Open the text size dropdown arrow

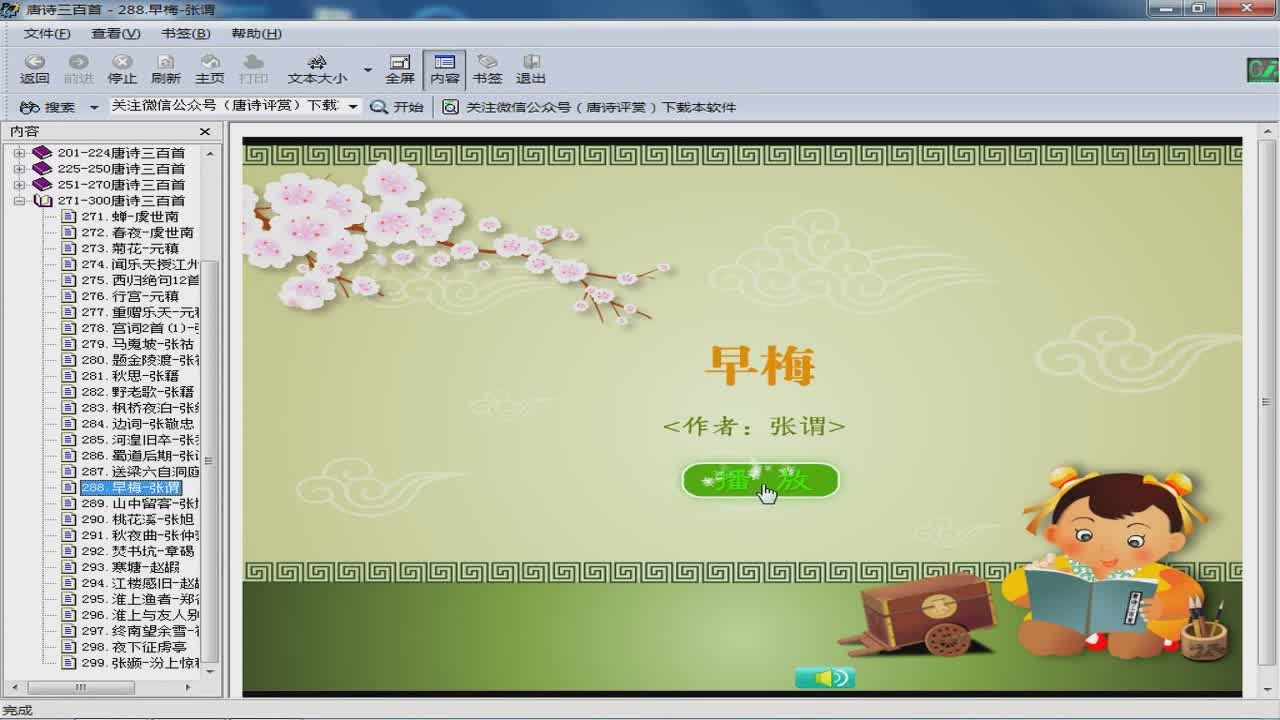click(367, 70)
